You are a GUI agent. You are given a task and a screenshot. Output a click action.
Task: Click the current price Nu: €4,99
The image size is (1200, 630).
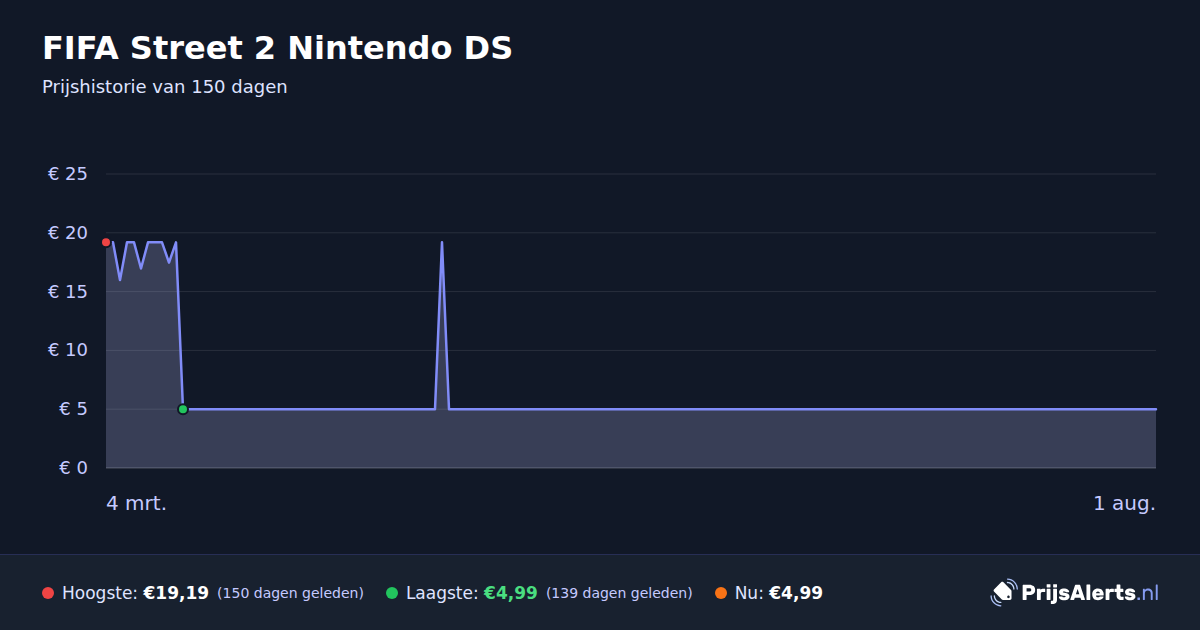coord(779,593)
